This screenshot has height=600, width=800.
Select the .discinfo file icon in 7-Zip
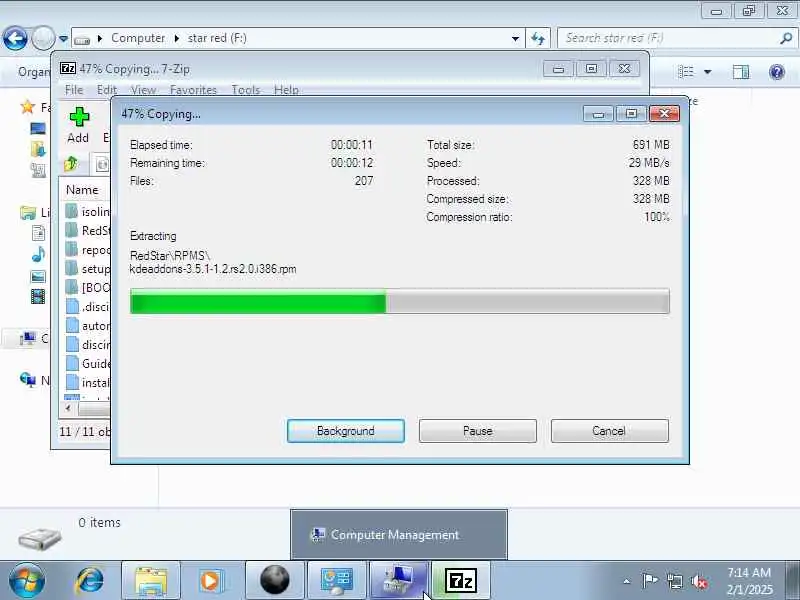coord(72,306)
